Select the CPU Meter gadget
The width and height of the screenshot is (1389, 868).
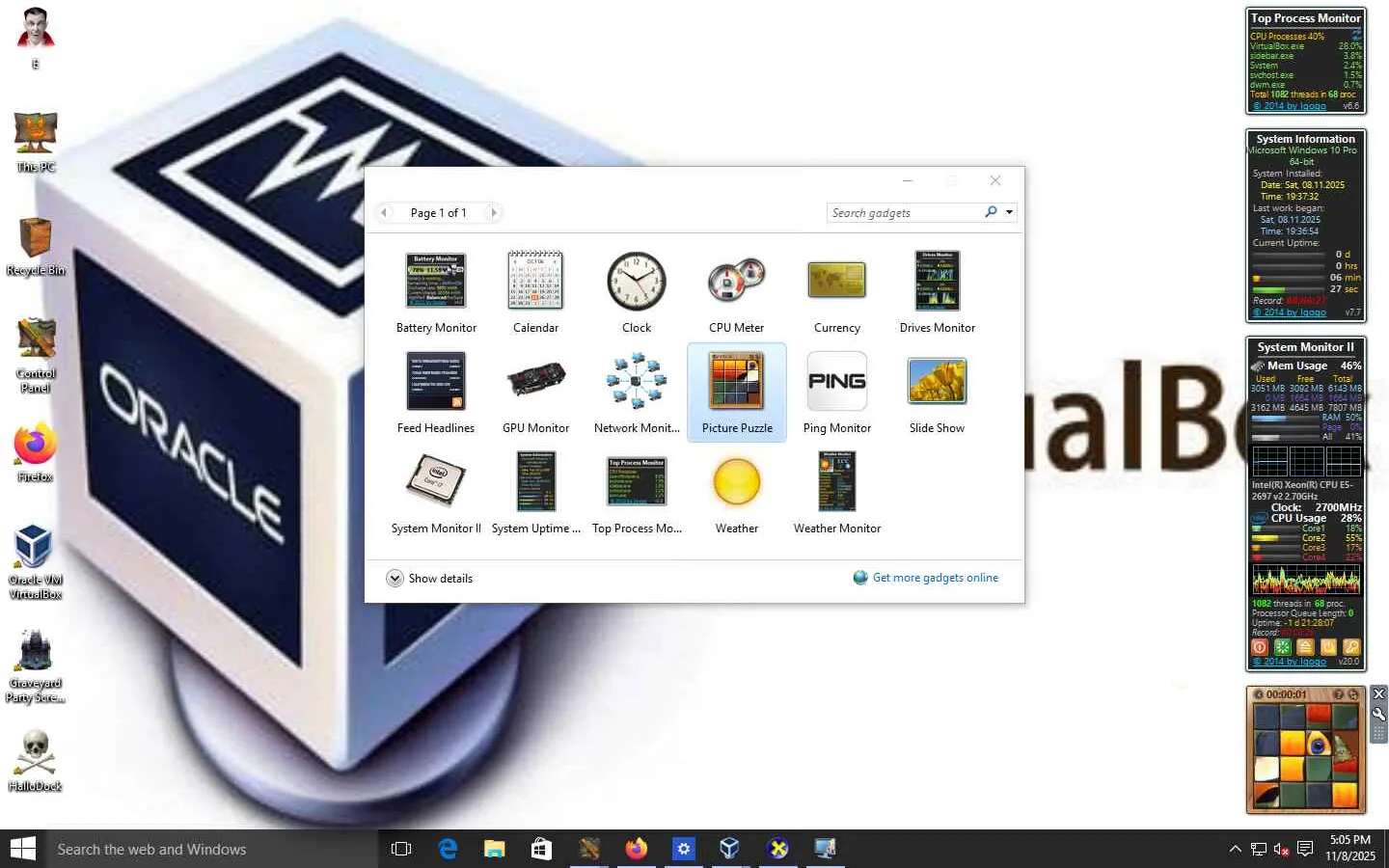coord(737,292)
